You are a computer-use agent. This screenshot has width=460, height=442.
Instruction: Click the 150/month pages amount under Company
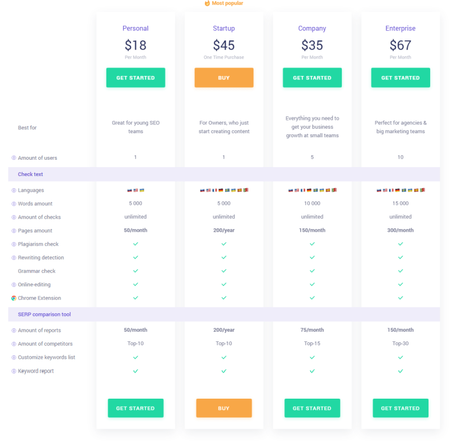312,230
